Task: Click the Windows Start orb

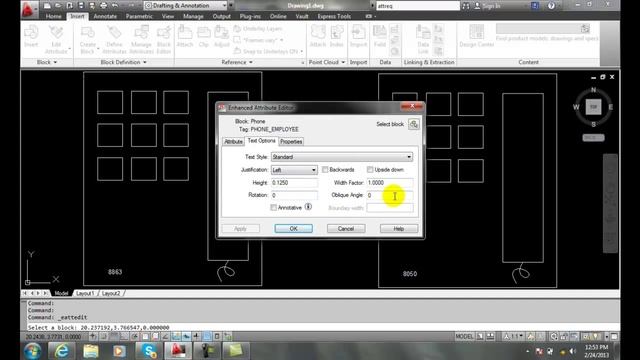Action: click(32, 351)
